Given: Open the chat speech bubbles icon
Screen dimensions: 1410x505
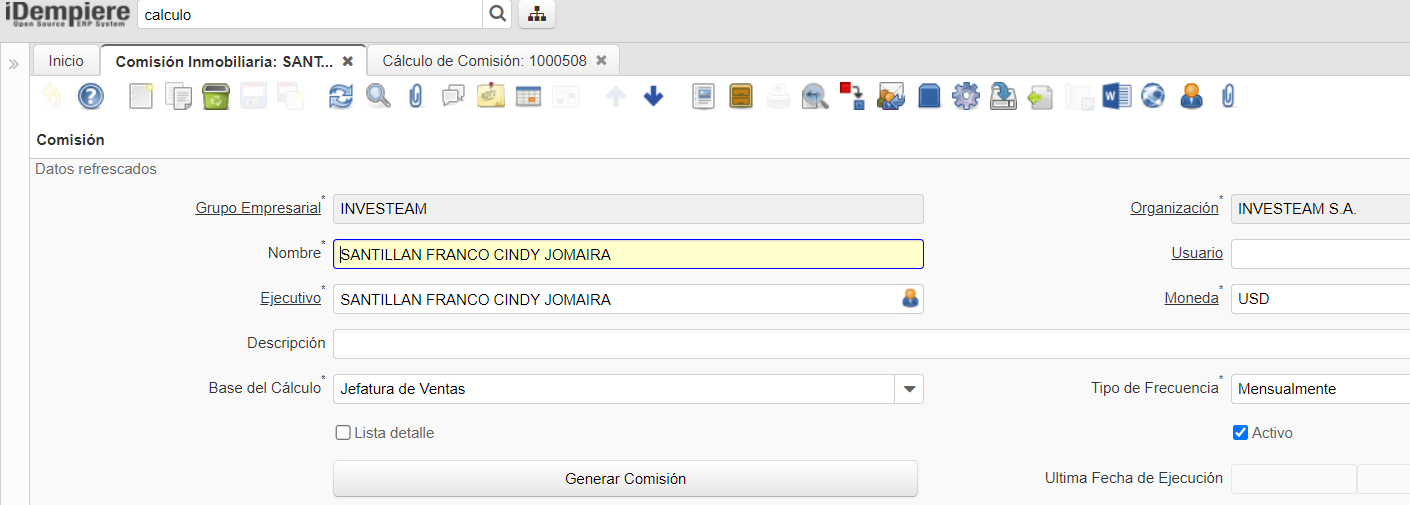Looking at the screenshot, I should [x=453, y=96].
